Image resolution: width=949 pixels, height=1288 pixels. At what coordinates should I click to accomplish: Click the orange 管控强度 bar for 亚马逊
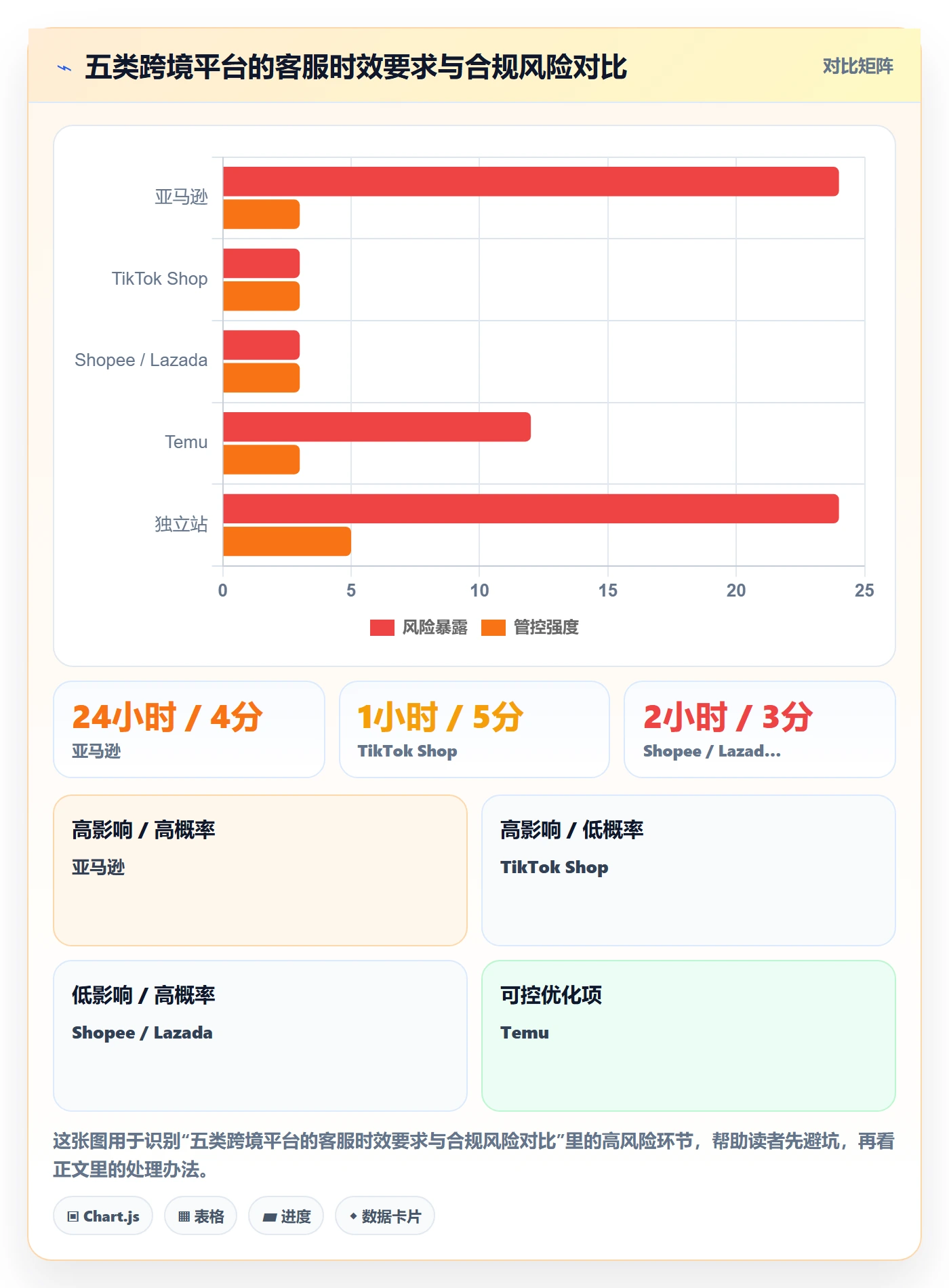pos(261,214)
